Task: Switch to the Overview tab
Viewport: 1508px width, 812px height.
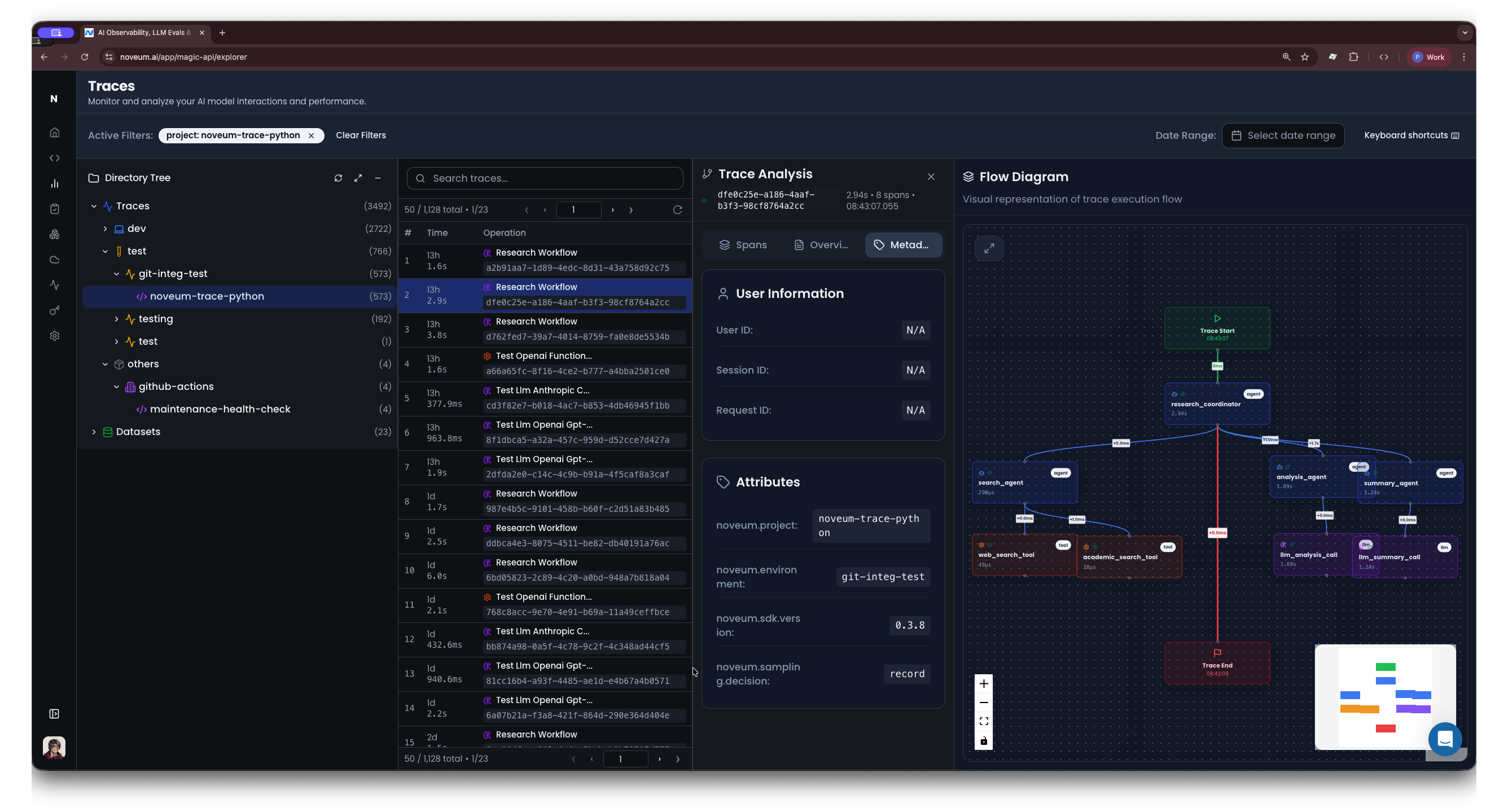Action: 820,245
